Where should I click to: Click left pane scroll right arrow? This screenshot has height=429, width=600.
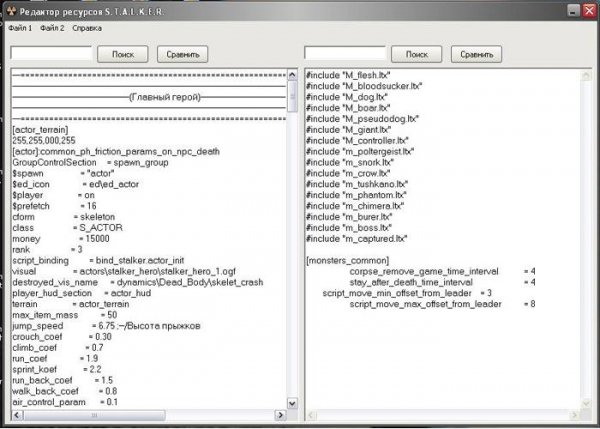[280, 415]
